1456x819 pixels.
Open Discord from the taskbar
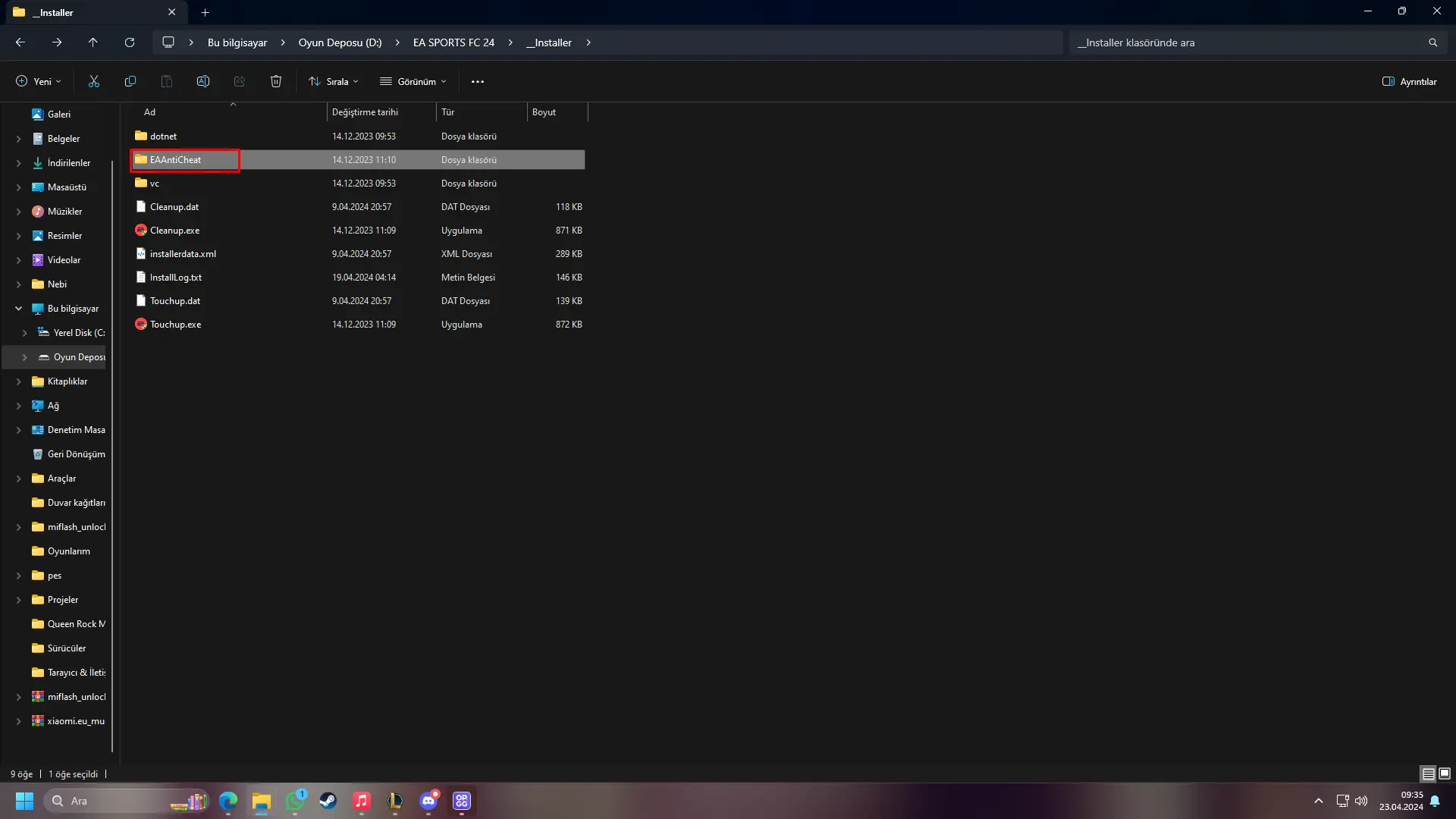click(x=428, y=801)
